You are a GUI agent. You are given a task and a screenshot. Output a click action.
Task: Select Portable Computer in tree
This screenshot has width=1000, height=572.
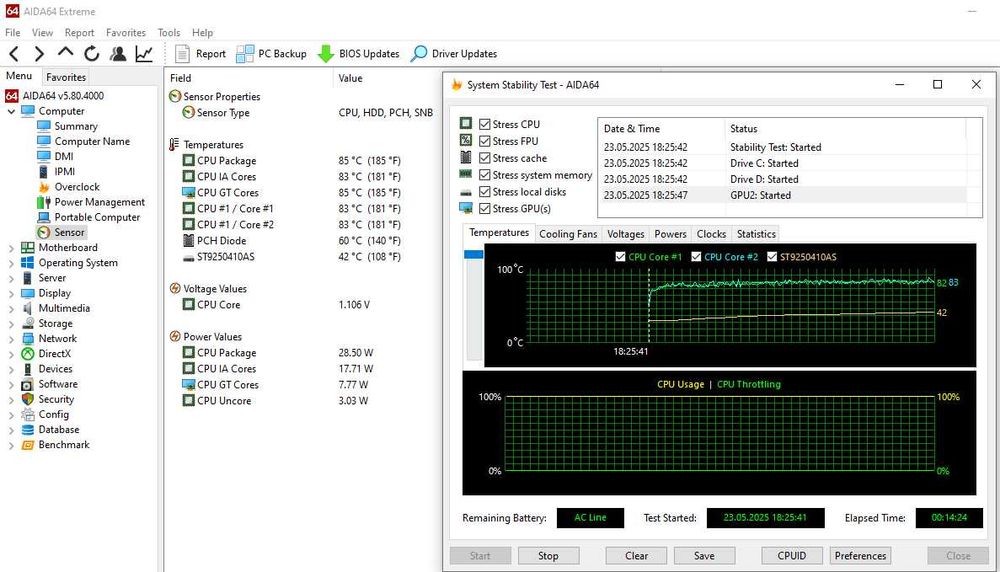pyautogui.click(x=97, y=217)
